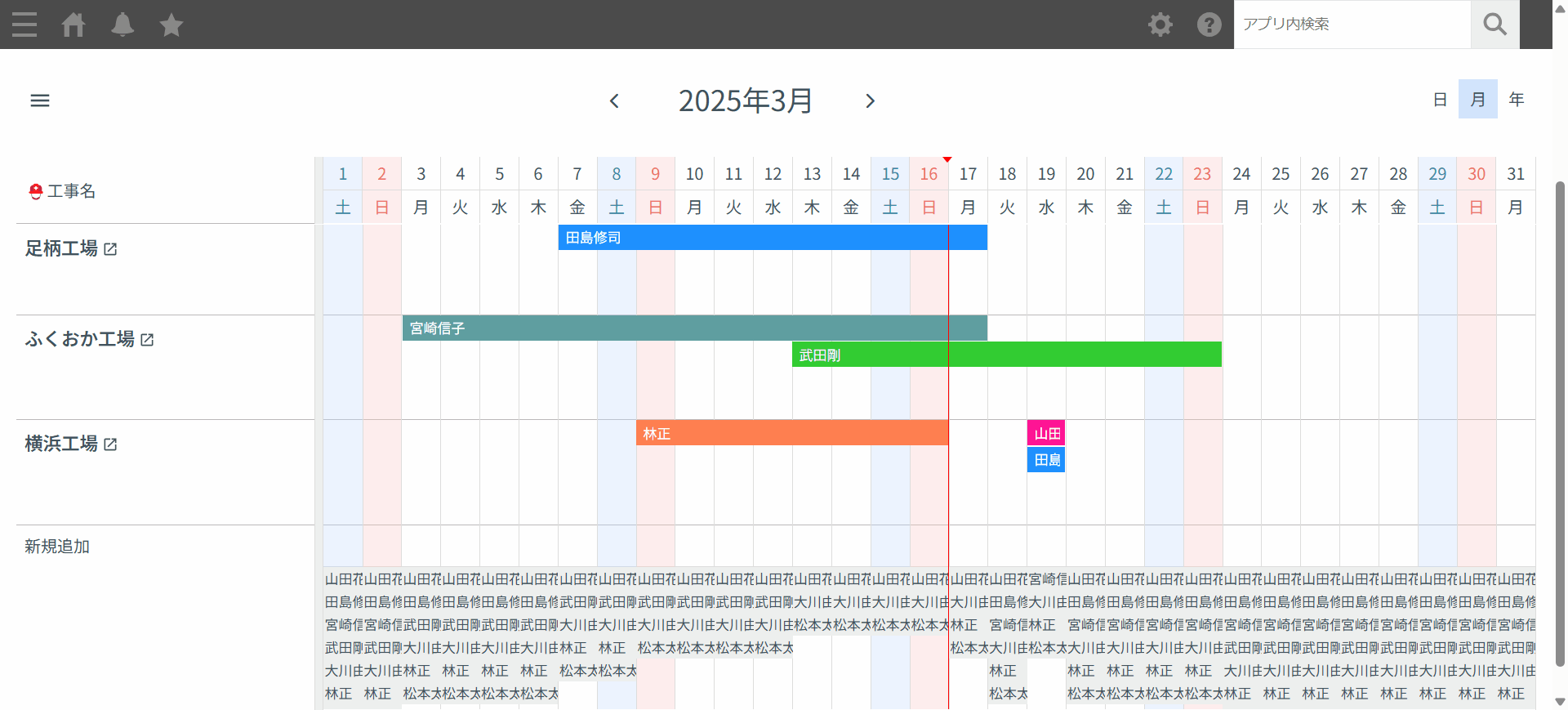Image resolution: width=1568 pixels, height=710 pixels.
Task: Click the orange 林正 schedule bar
Action: click(791, 433)
